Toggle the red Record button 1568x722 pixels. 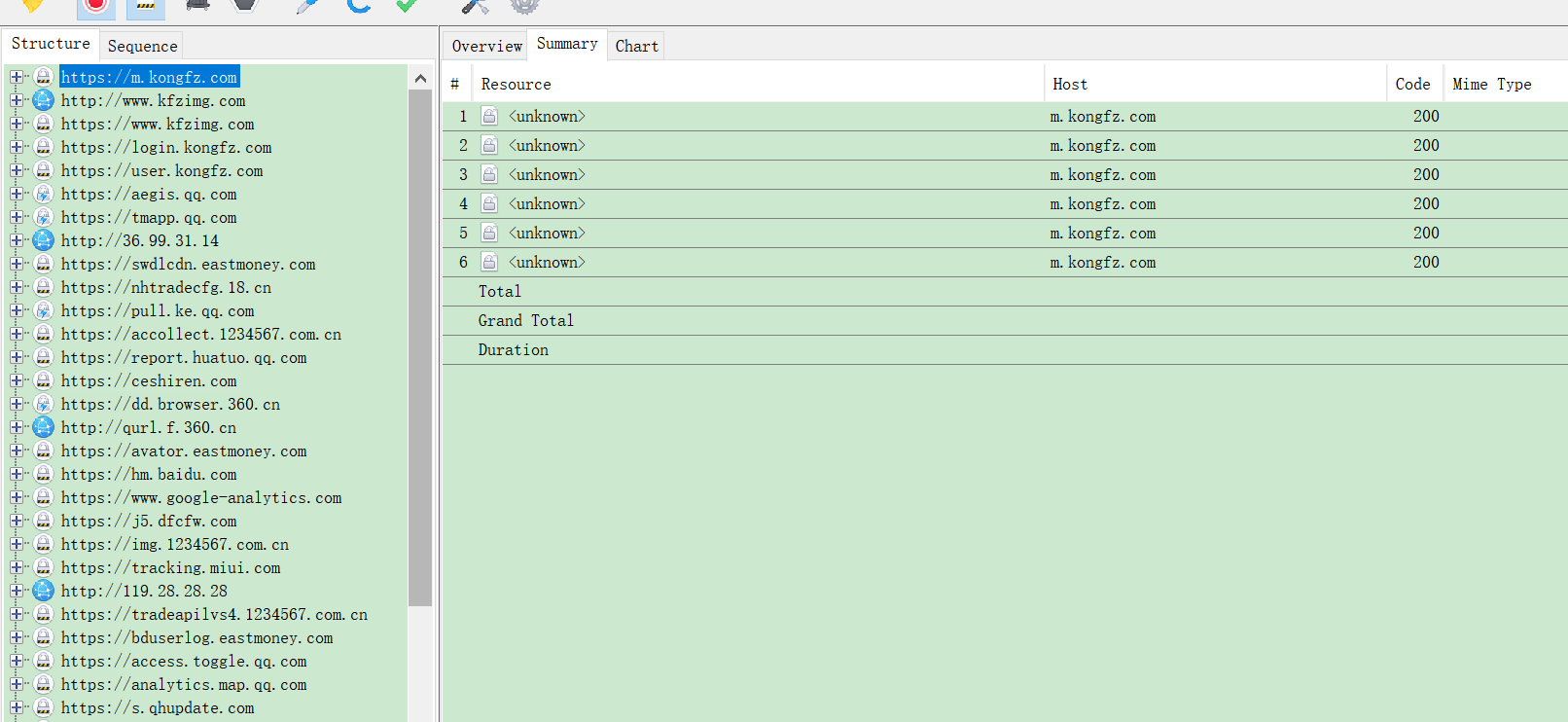(x=95, y=5)
